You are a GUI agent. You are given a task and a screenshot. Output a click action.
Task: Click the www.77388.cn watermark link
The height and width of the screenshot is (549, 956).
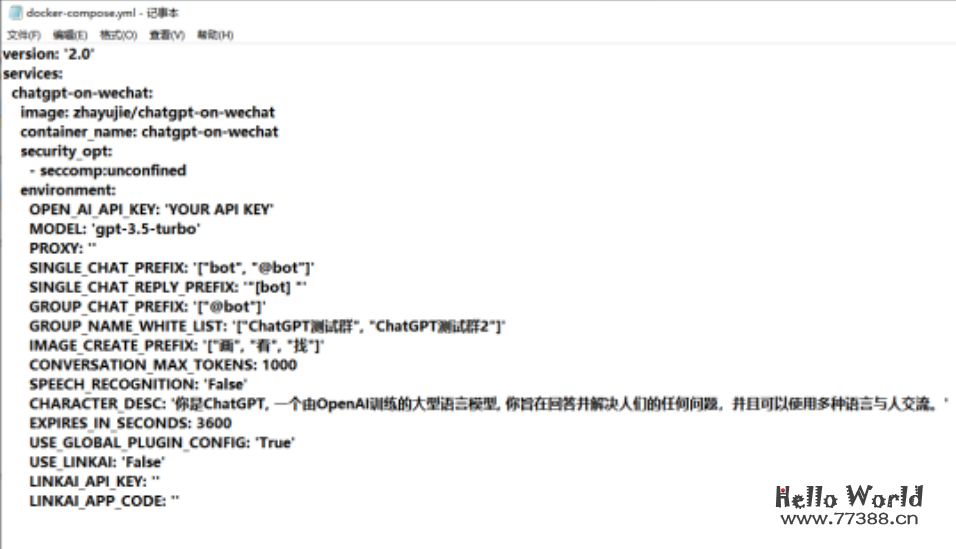pyautogui.click(x=849, y=519)
